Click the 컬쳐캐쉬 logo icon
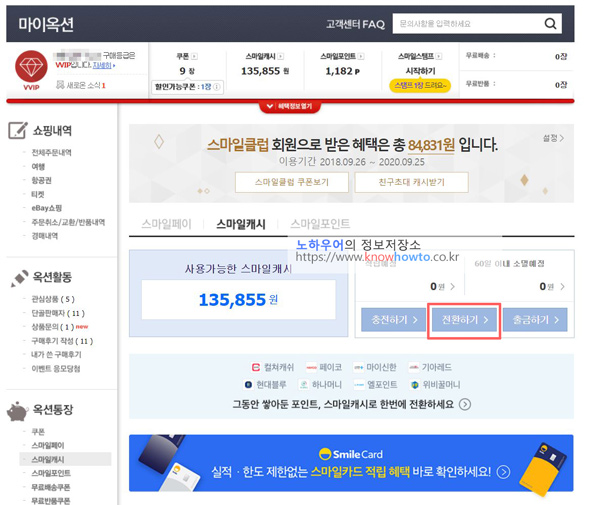600x505 pixels. tap(256, 367)
